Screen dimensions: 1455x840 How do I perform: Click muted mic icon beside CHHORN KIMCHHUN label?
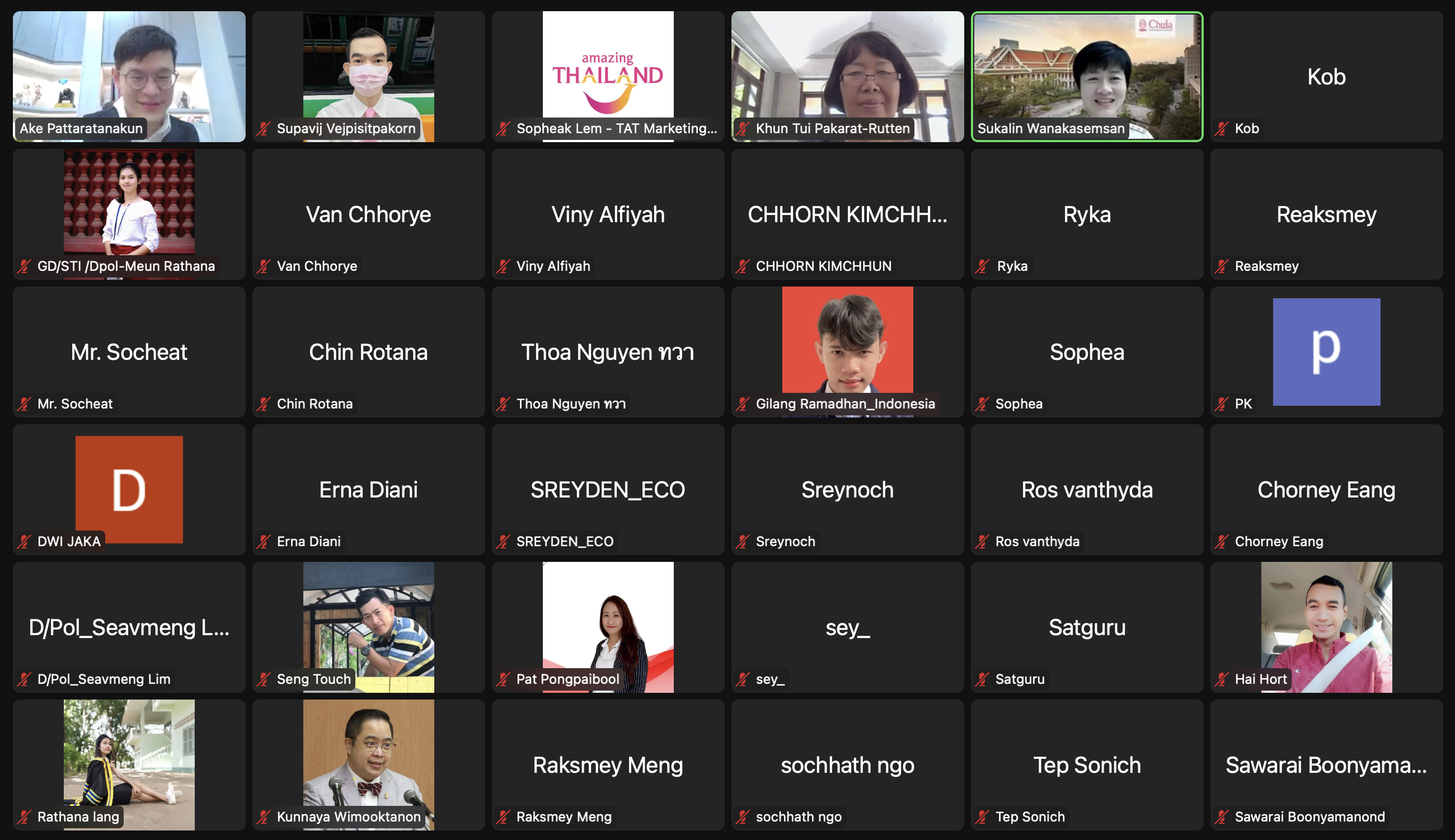tap(743, 266)
